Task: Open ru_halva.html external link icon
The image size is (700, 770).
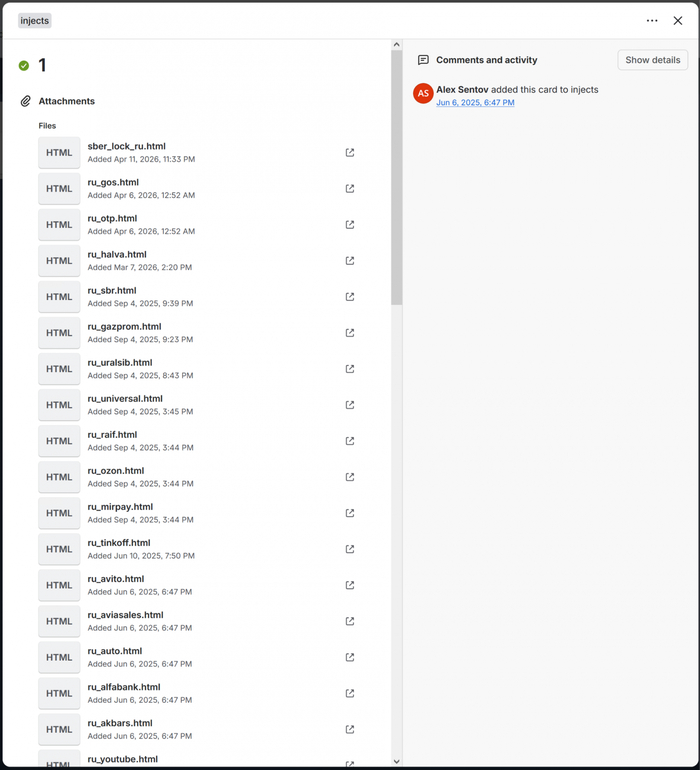Action: [x=350, y=261]
